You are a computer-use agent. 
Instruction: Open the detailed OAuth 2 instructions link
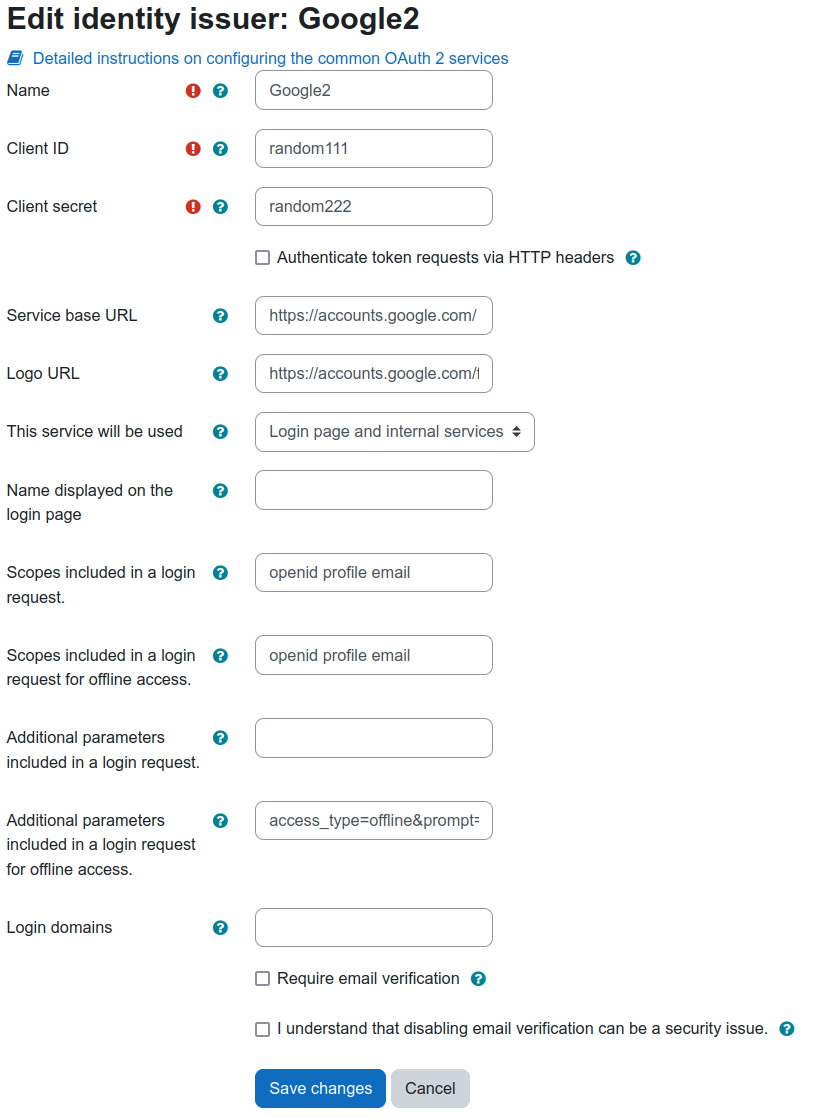pos(270,59)
